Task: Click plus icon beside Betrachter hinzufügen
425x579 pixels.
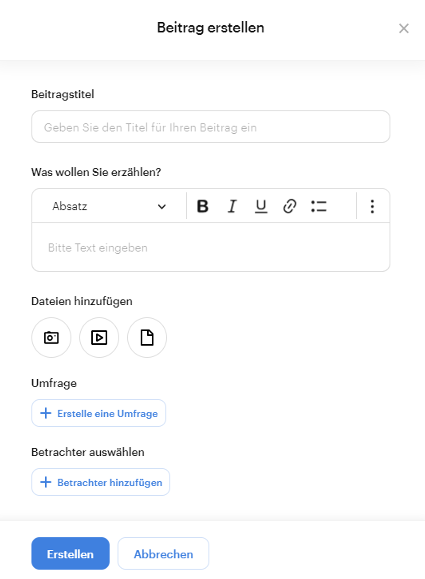Action: point(46,482)
